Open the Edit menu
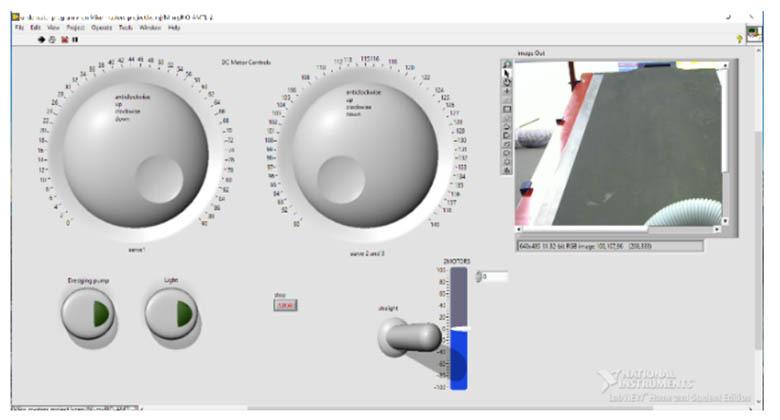This screenshot has width=780, height=420. (35, 27)
